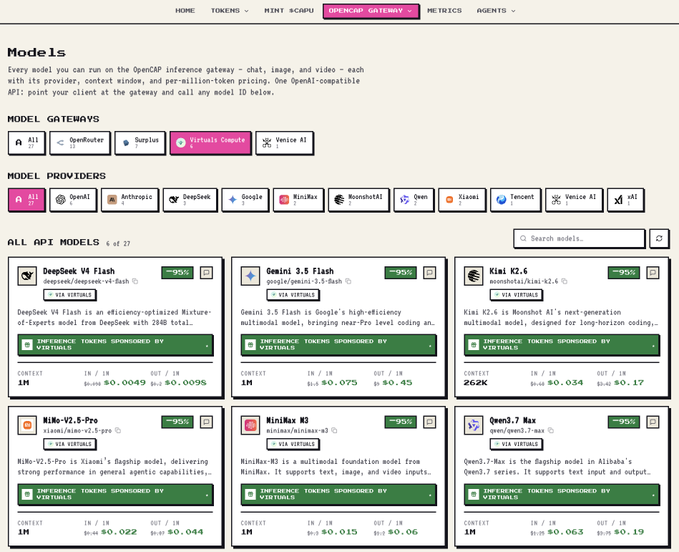679x552 pixels.
Task: Open chat for DeepSeek V4 Flash
Action: coord(207,273)
